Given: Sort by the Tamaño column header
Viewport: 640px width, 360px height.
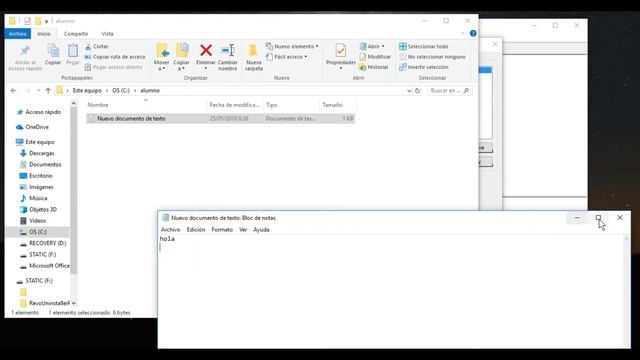Looking at the screenshot, I should point(338,105).
